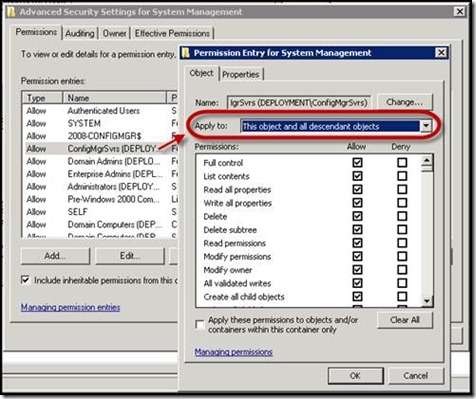Select the Domain Admins entry
Image resolution: width=476 pixels, height=399 pixels.
100,161
